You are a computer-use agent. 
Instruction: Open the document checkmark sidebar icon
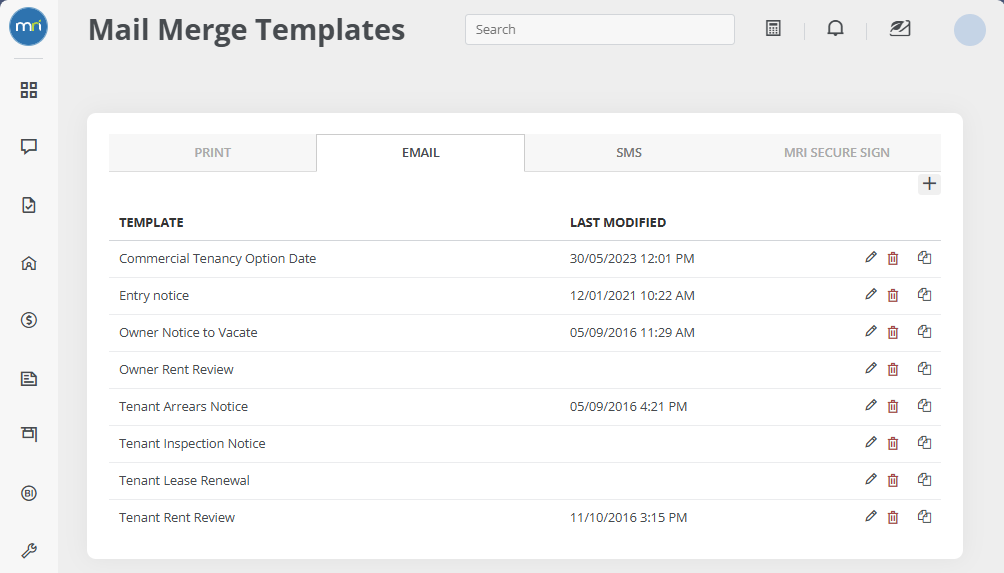[29, 205]
